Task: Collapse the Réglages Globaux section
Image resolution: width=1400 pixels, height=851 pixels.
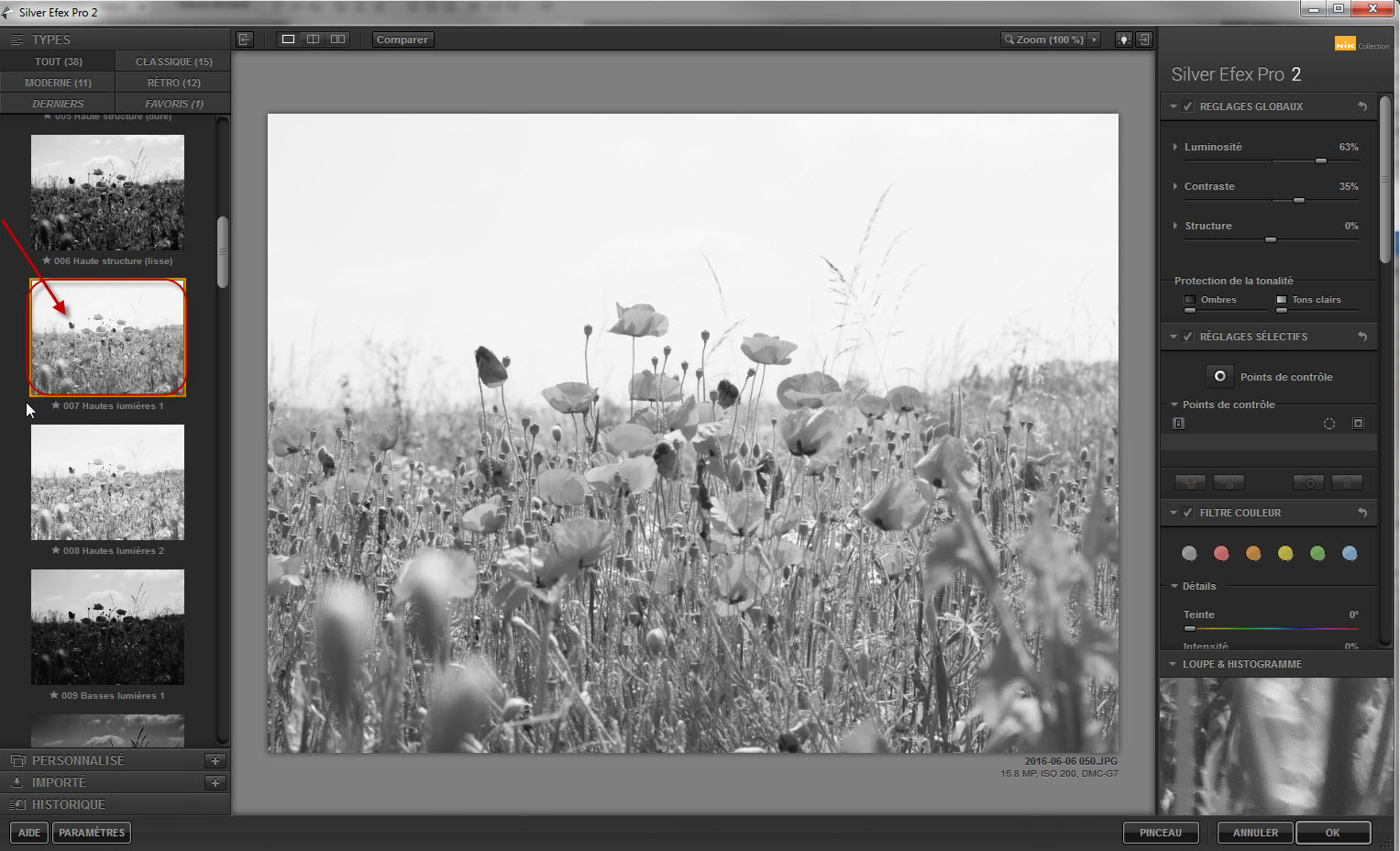Action: (1173, 106)
